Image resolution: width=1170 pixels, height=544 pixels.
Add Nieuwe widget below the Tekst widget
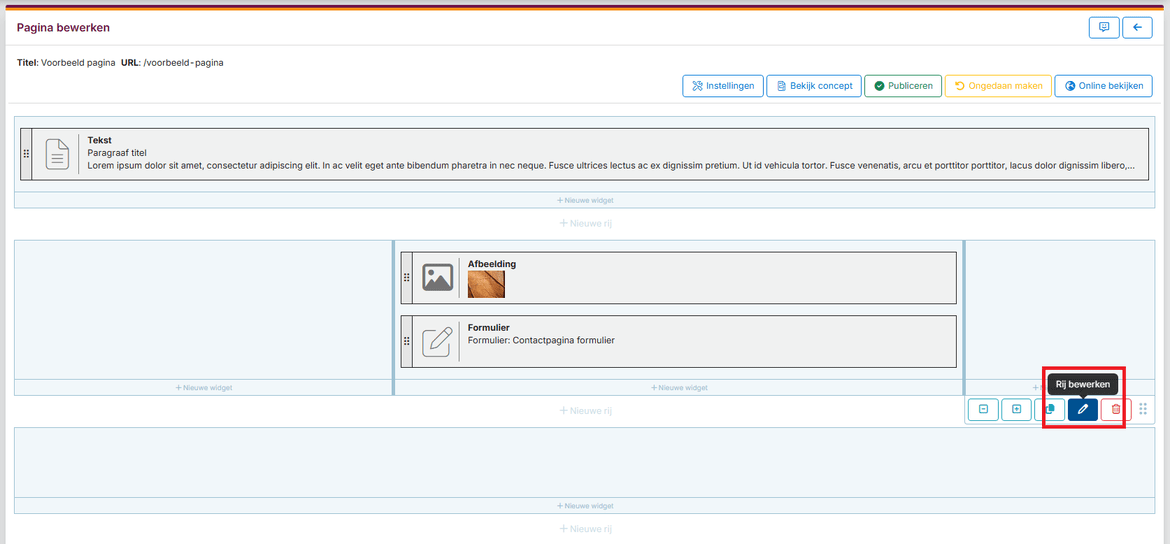(585, 200)
